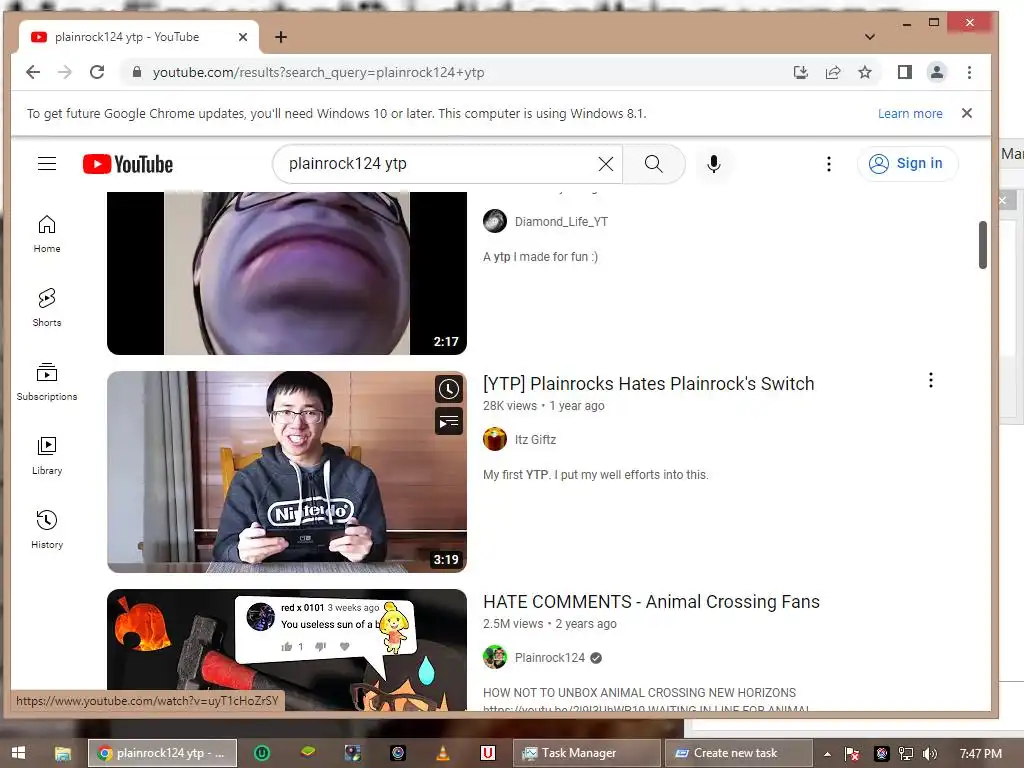Screen dimensions: 1024x768
Task: Run search with magnifier button
Action: (x=653, y=163)
